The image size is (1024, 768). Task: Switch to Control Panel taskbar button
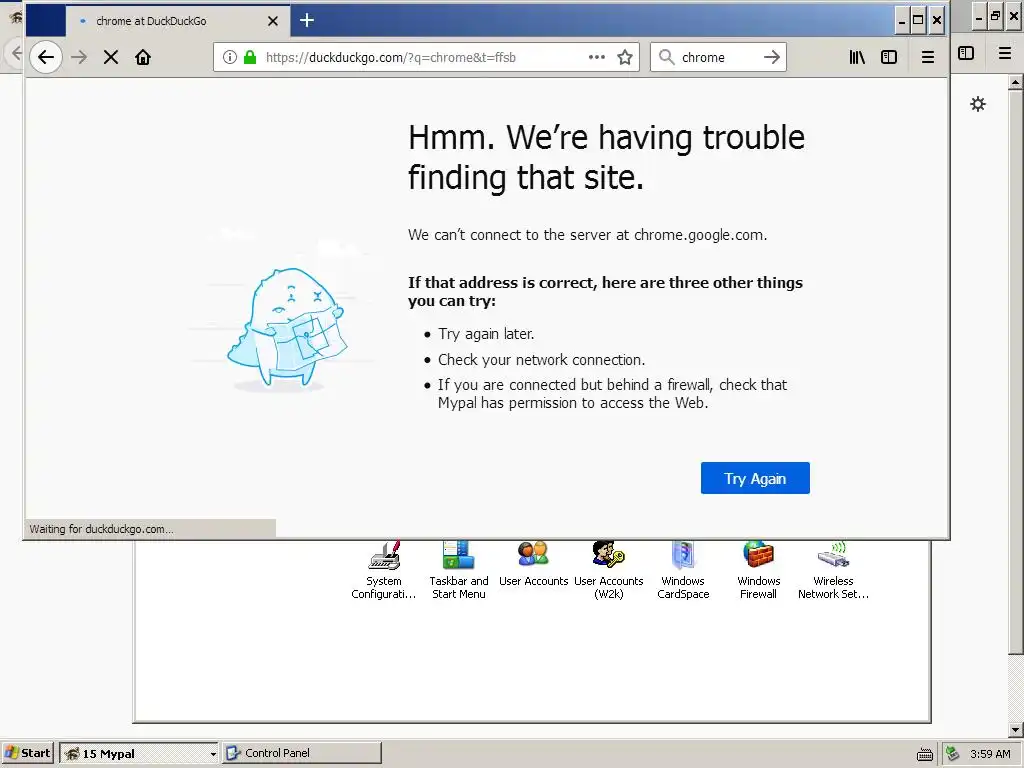[x=302, y=753]
